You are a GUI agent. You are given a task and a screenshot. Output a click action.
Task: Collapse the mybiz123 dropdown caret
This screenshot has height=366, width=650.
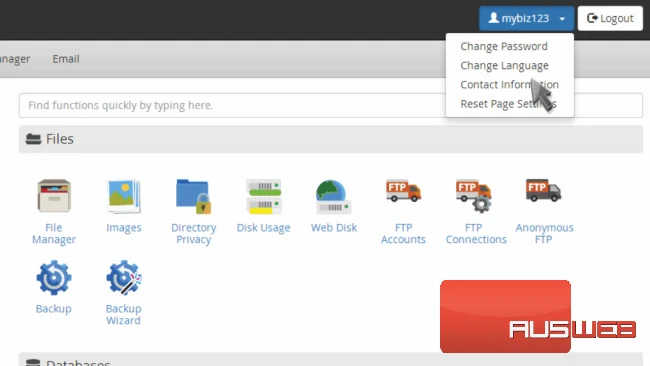[562, 19]
